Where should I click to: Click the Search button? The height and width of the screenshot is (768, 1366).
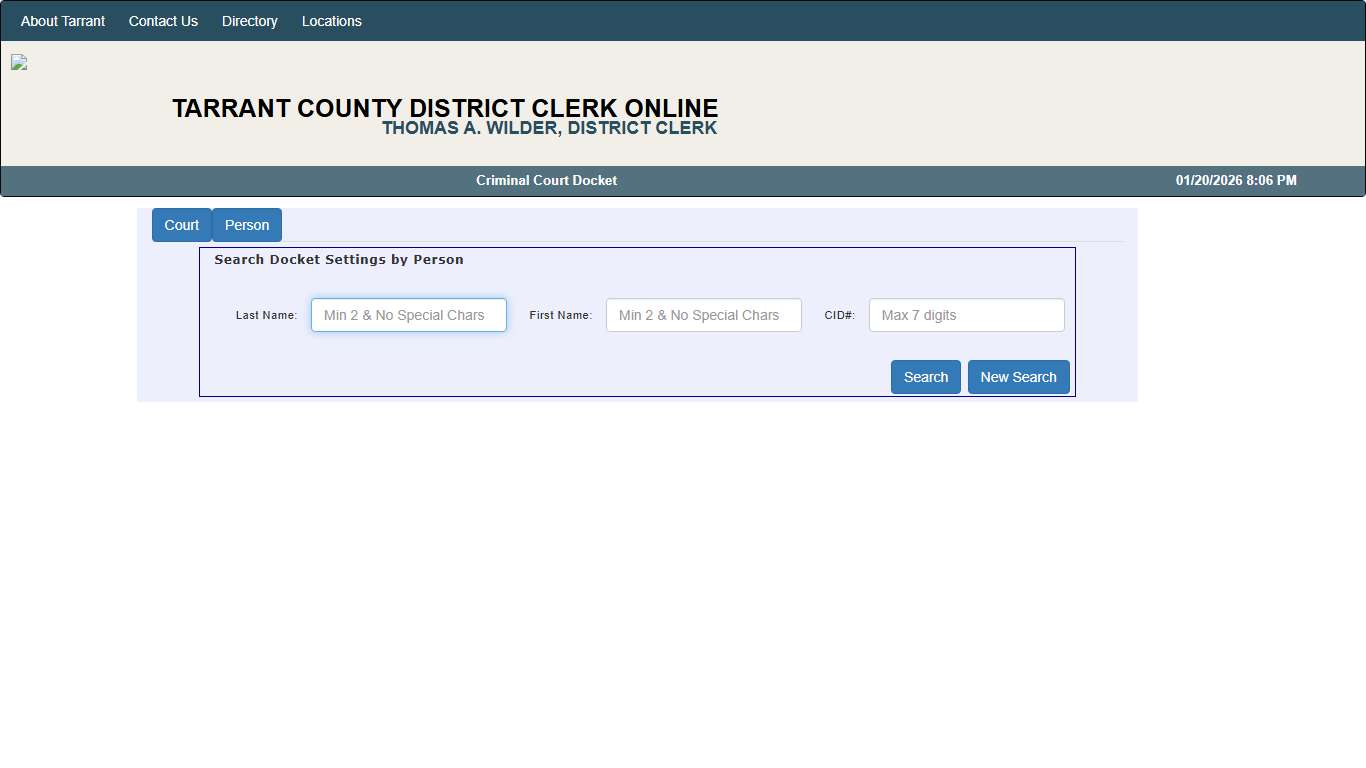tap(925, 377)
